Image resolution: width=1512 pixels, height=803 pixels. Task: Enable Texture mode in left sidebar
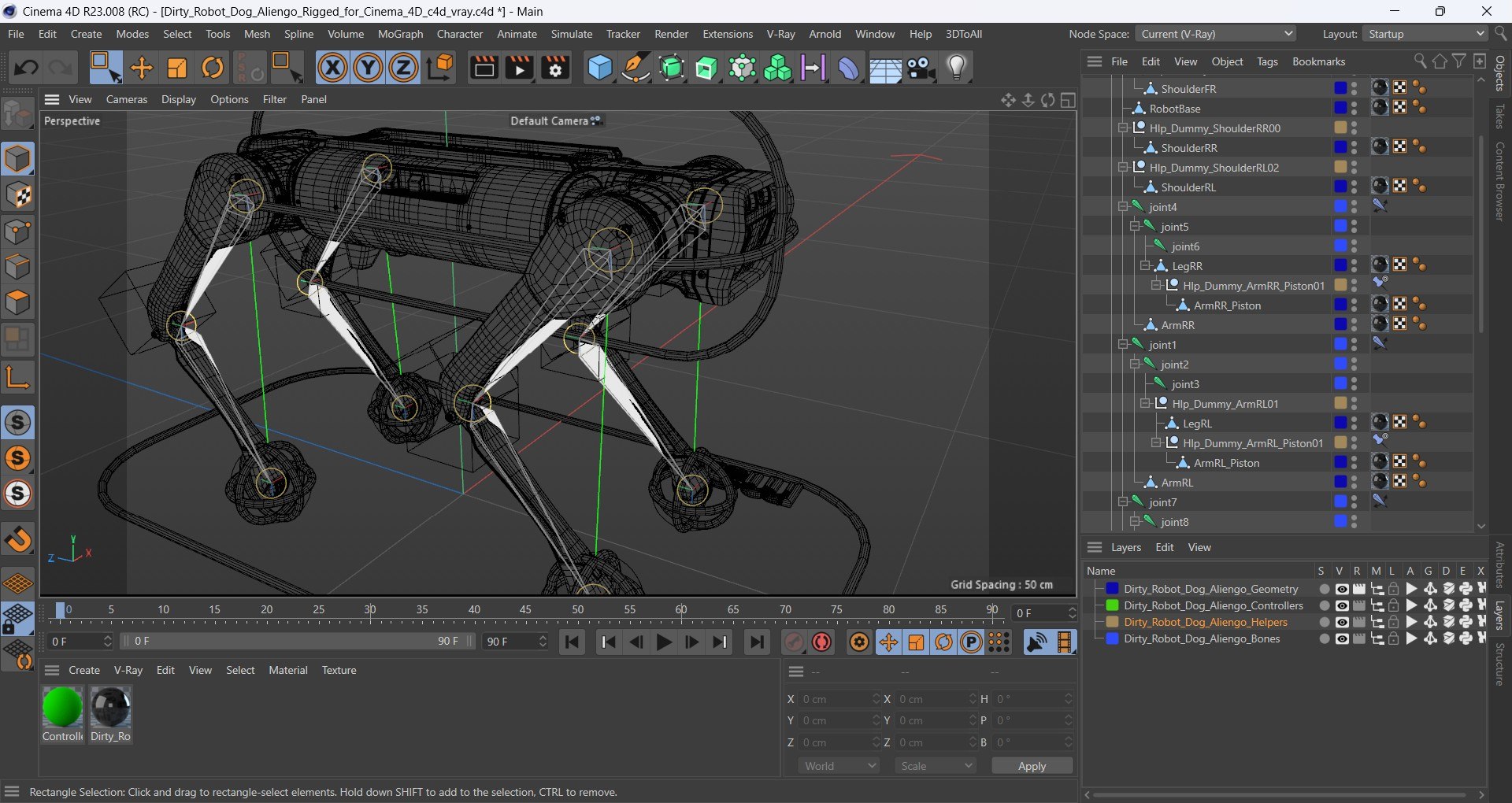[18, 195]
